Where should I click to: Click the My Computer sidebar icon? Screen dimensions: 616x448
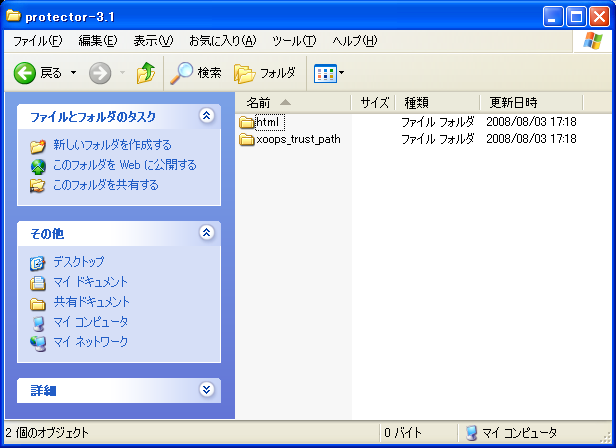click(38, 323)
